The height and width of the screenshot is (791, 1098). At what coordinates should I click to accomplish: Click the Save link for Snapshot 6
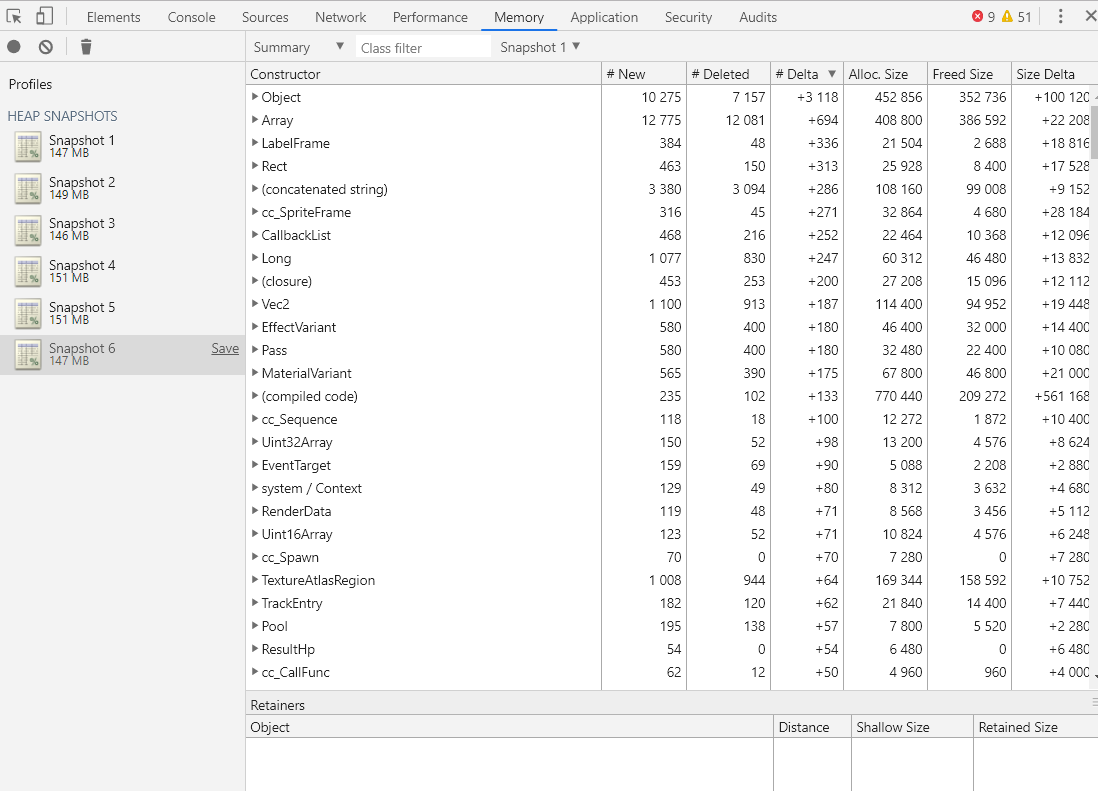[x=225, y=349]
